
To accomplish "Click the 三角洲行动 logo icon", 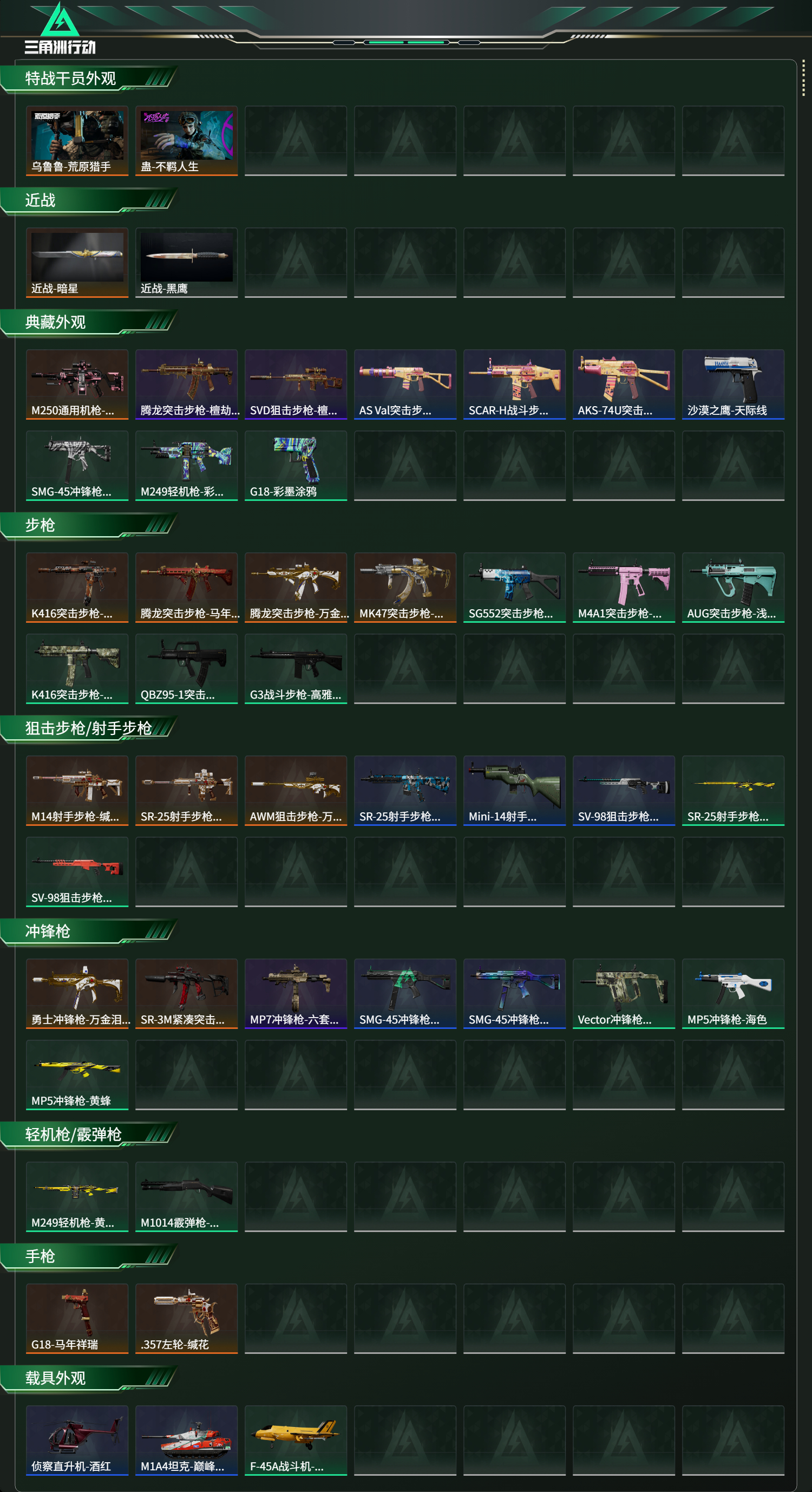I will [60, 28].
